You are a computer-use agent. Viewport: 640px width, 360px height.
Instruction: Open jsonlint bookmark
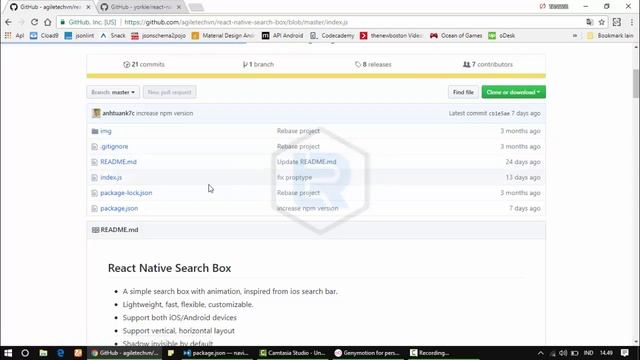click(80, 36)
